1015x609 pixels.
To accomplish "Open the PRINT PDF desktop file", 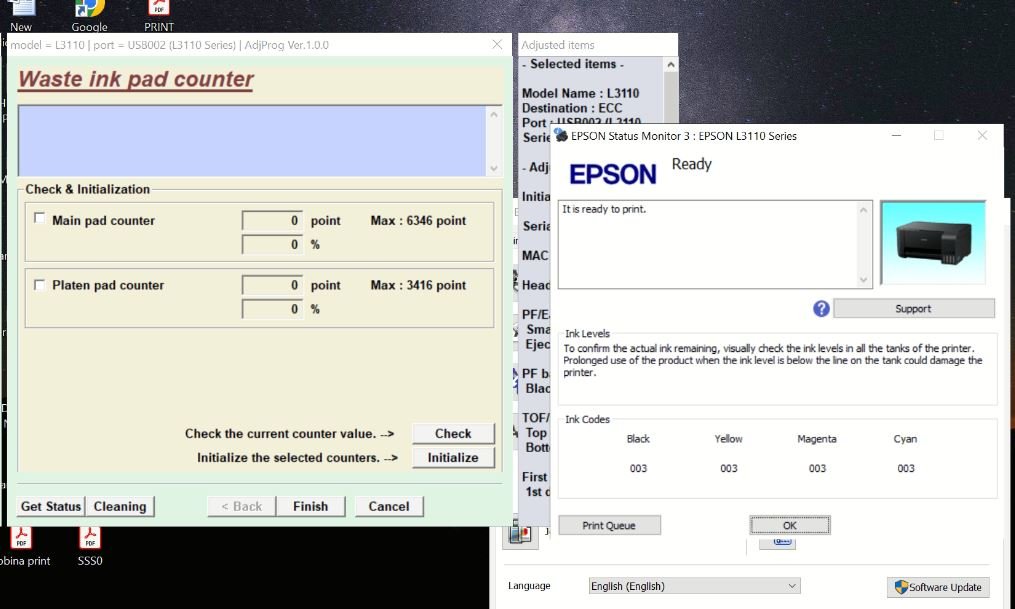I will click(x=159, y=14).
